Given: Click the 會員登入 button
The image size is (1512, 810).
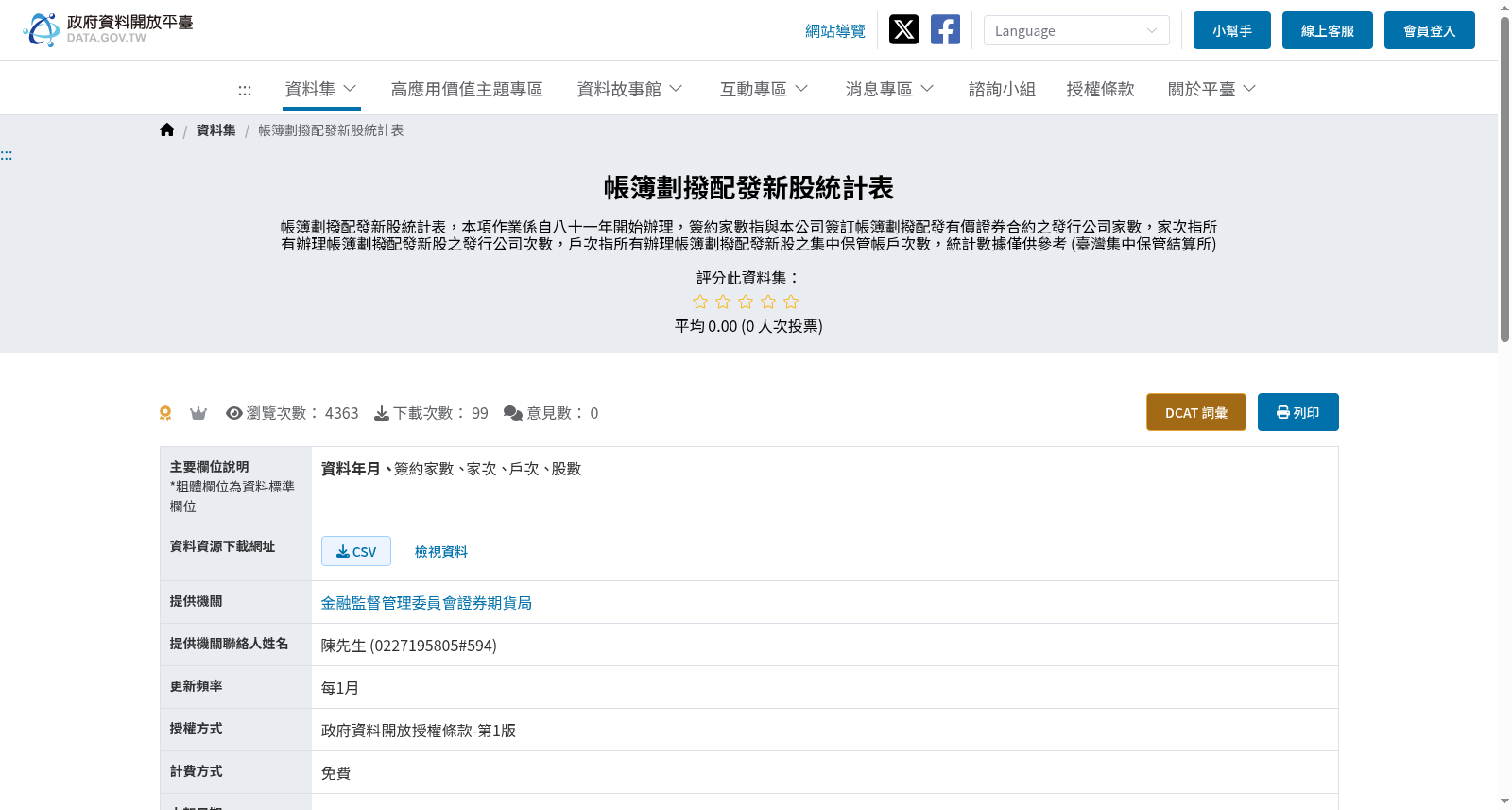Looking at the screenshot, I should [1430, 30].
